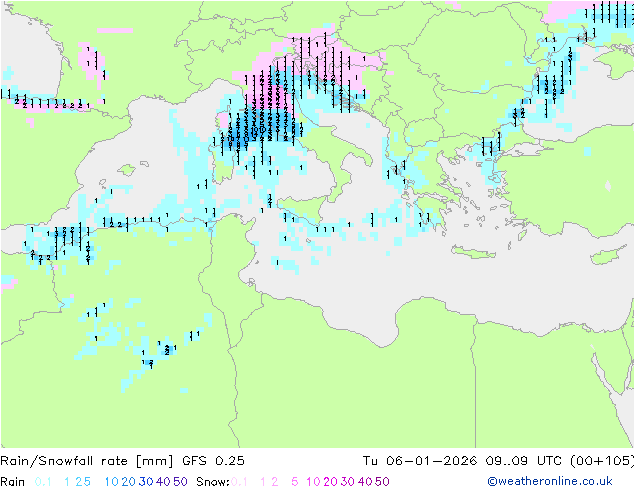Select the Rain legend 40 value
This screenshot has width=634, height=490.
[163, 482]
